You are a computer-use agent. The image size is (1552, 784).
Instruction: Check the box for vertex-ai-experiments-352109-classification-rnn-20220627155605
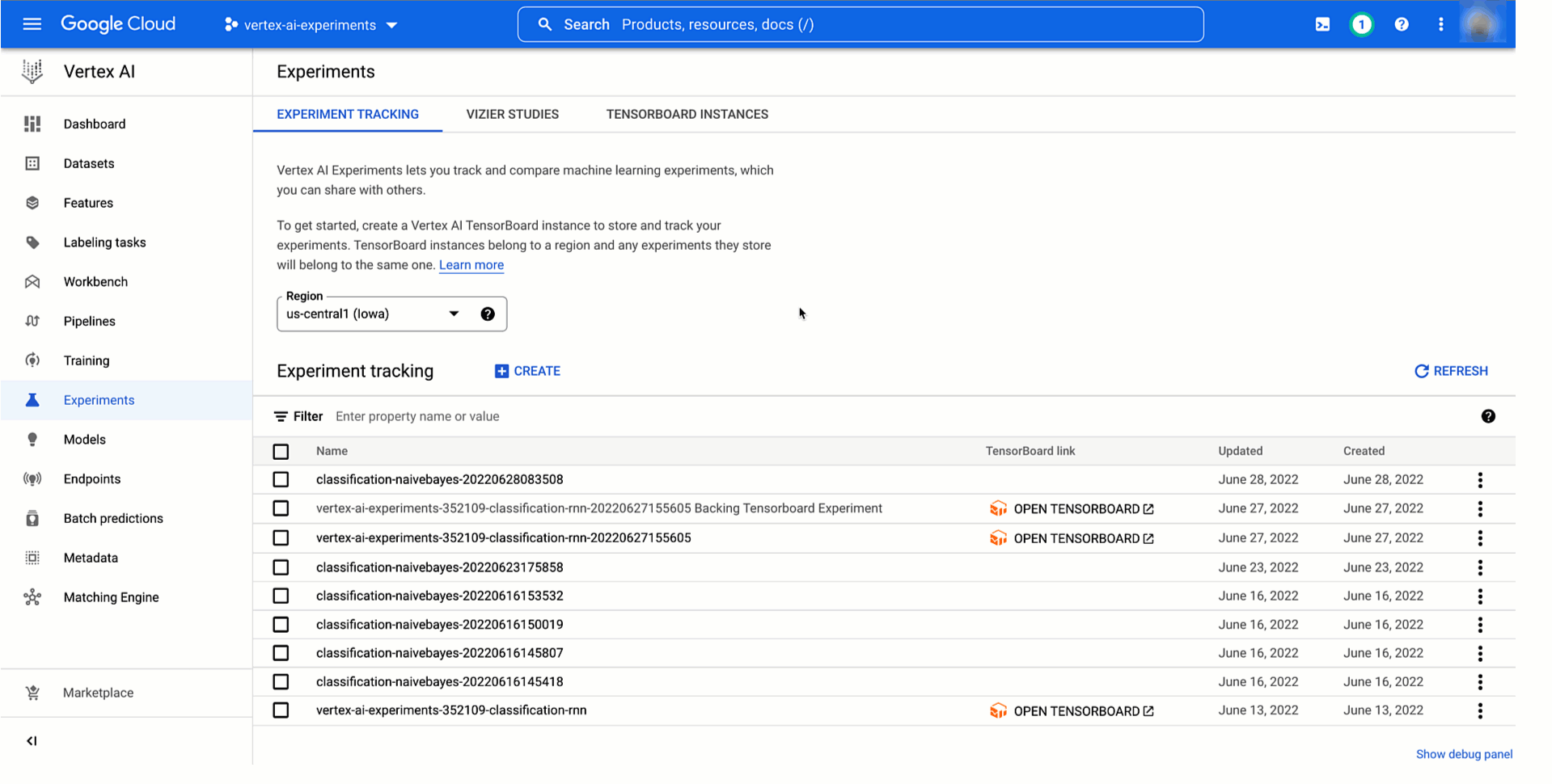coord(281,538)
